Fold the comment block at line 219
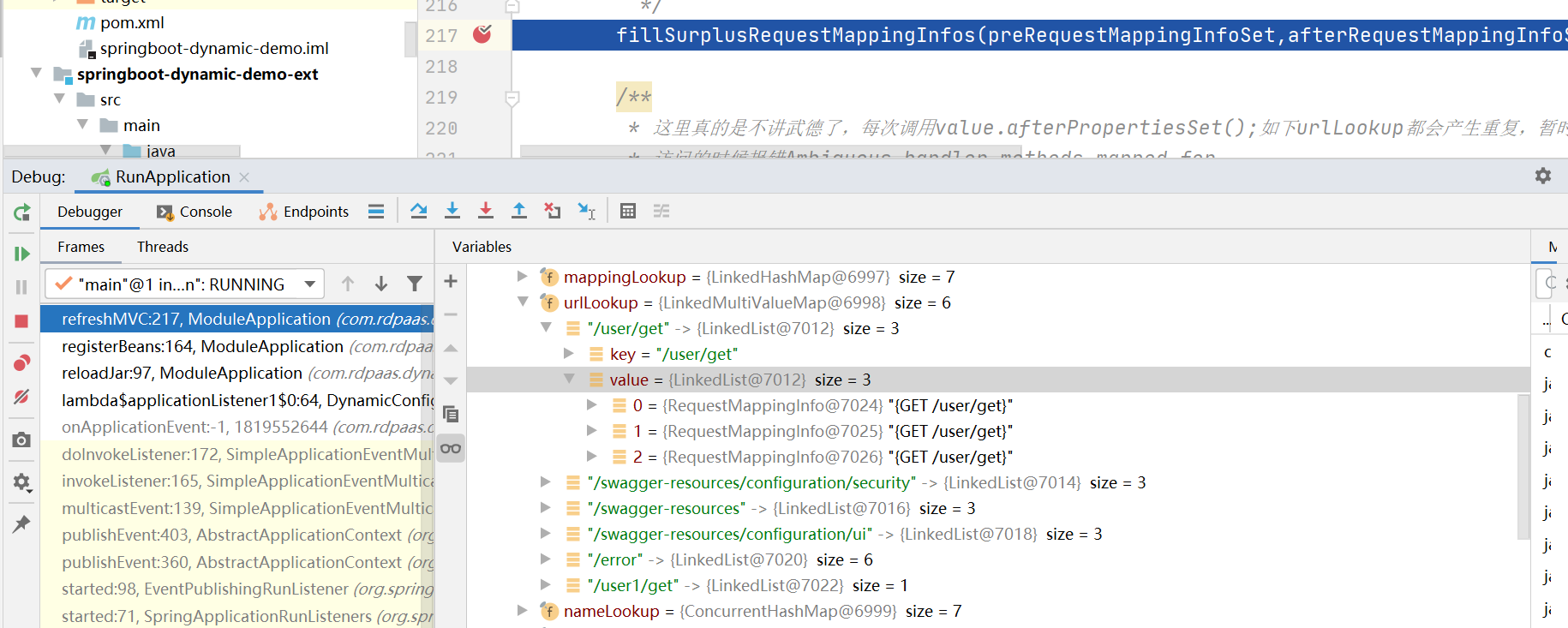The image size is (1568, 628). pos(512,98)
